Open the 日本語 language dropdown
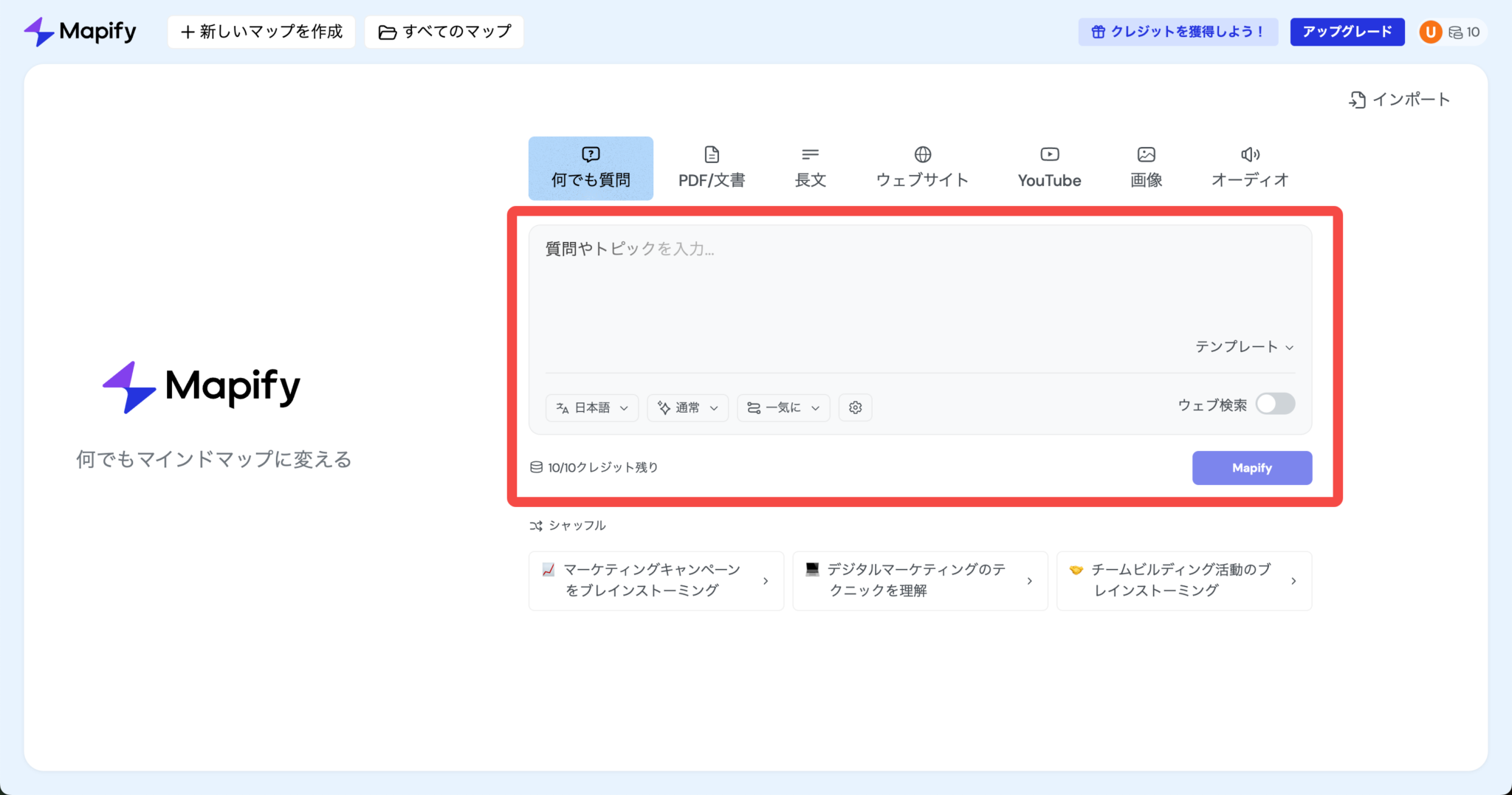 [x=591, y=407]
